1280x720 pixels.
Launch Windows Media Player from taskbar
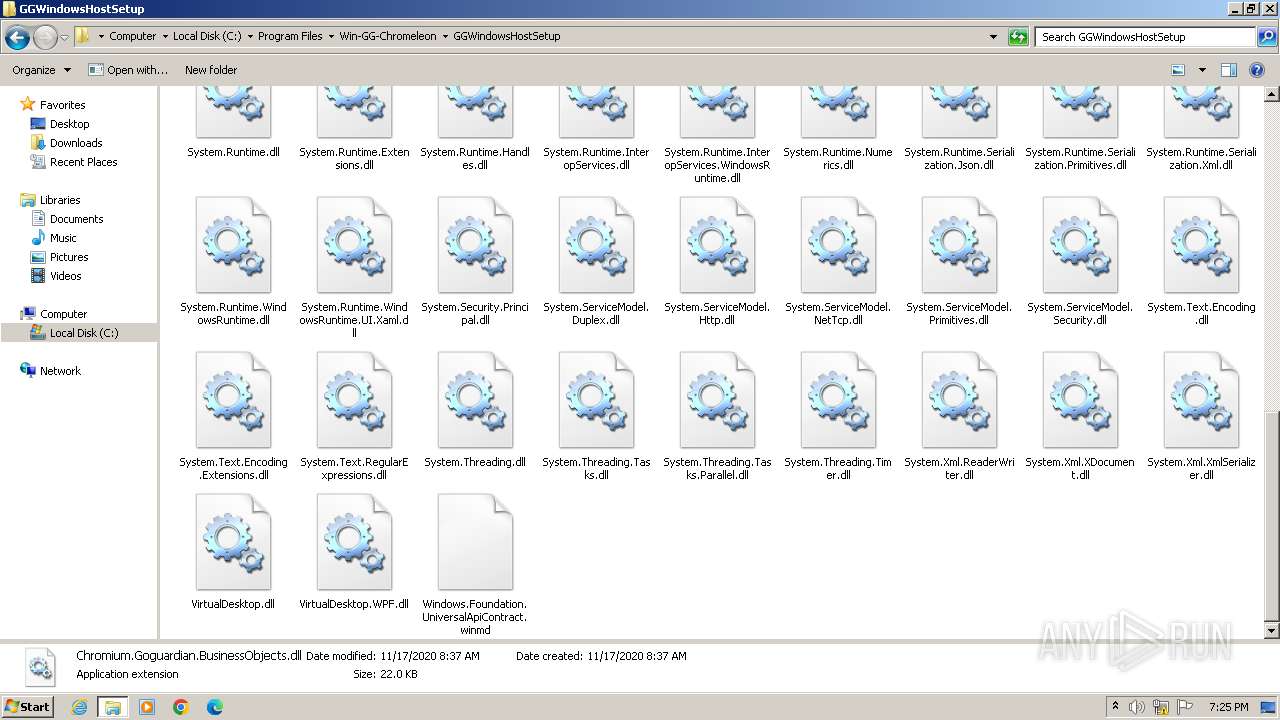click(147, 707)
